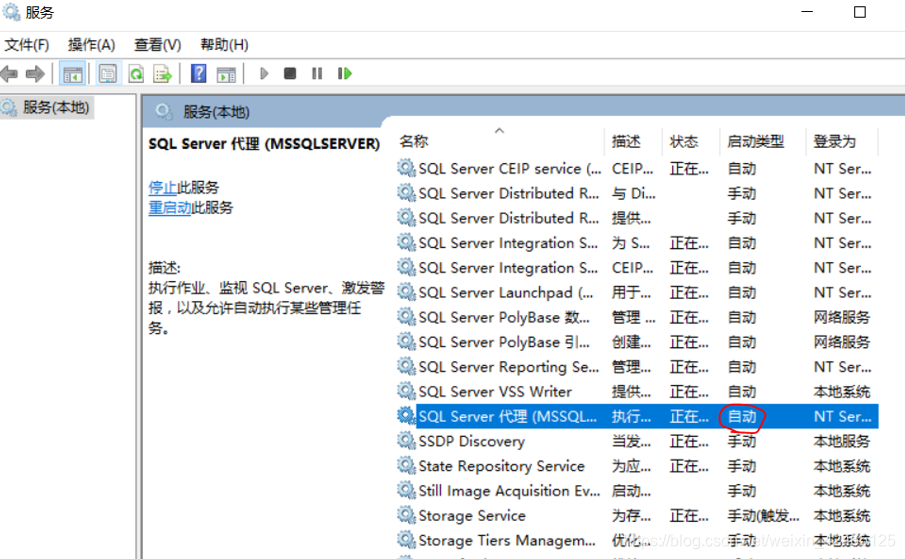
Task: Select the Still Image Acquisition Ev... row
Action: [637, 491]
